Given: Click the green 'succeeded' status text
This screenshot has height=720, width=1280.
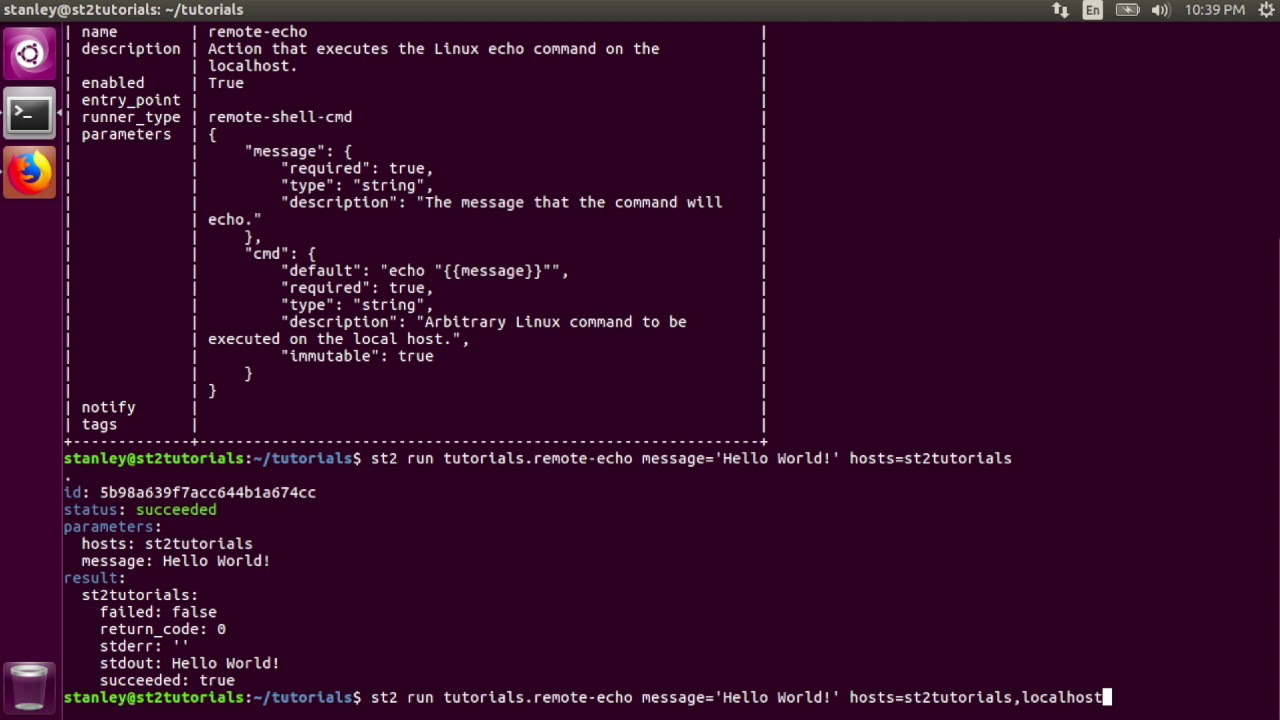Looking at the screenshot, I should (176, 510).
